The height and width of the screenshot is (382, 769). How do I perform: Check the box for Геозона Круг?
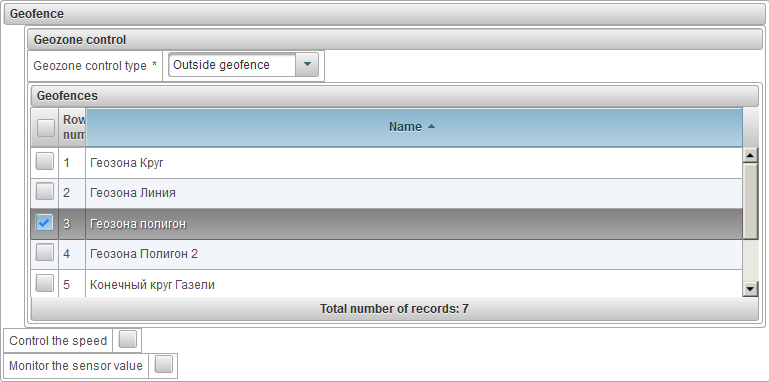point(45,162)
